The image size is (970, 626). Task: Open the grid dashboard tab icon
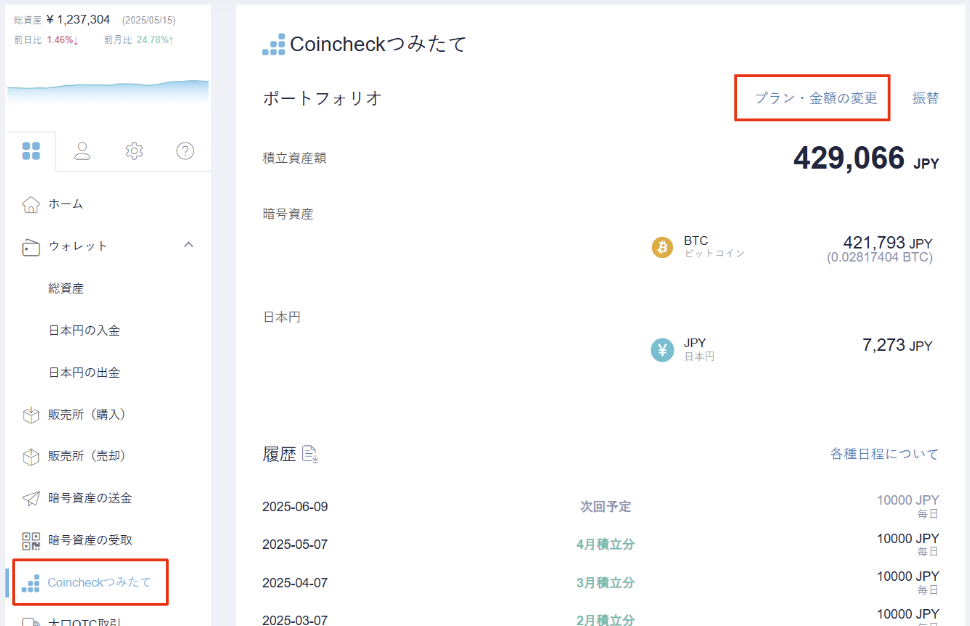pyautogui.click(x=31, y=151)
